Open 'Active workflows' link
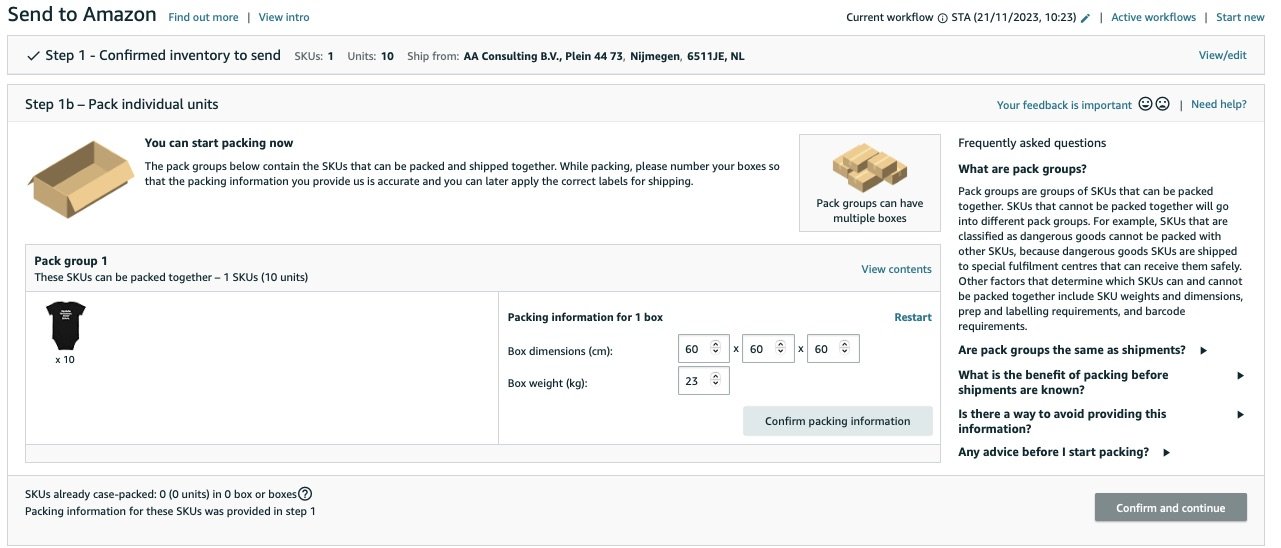This screenshot has height=548, width=1281. tap(1153, 18)
